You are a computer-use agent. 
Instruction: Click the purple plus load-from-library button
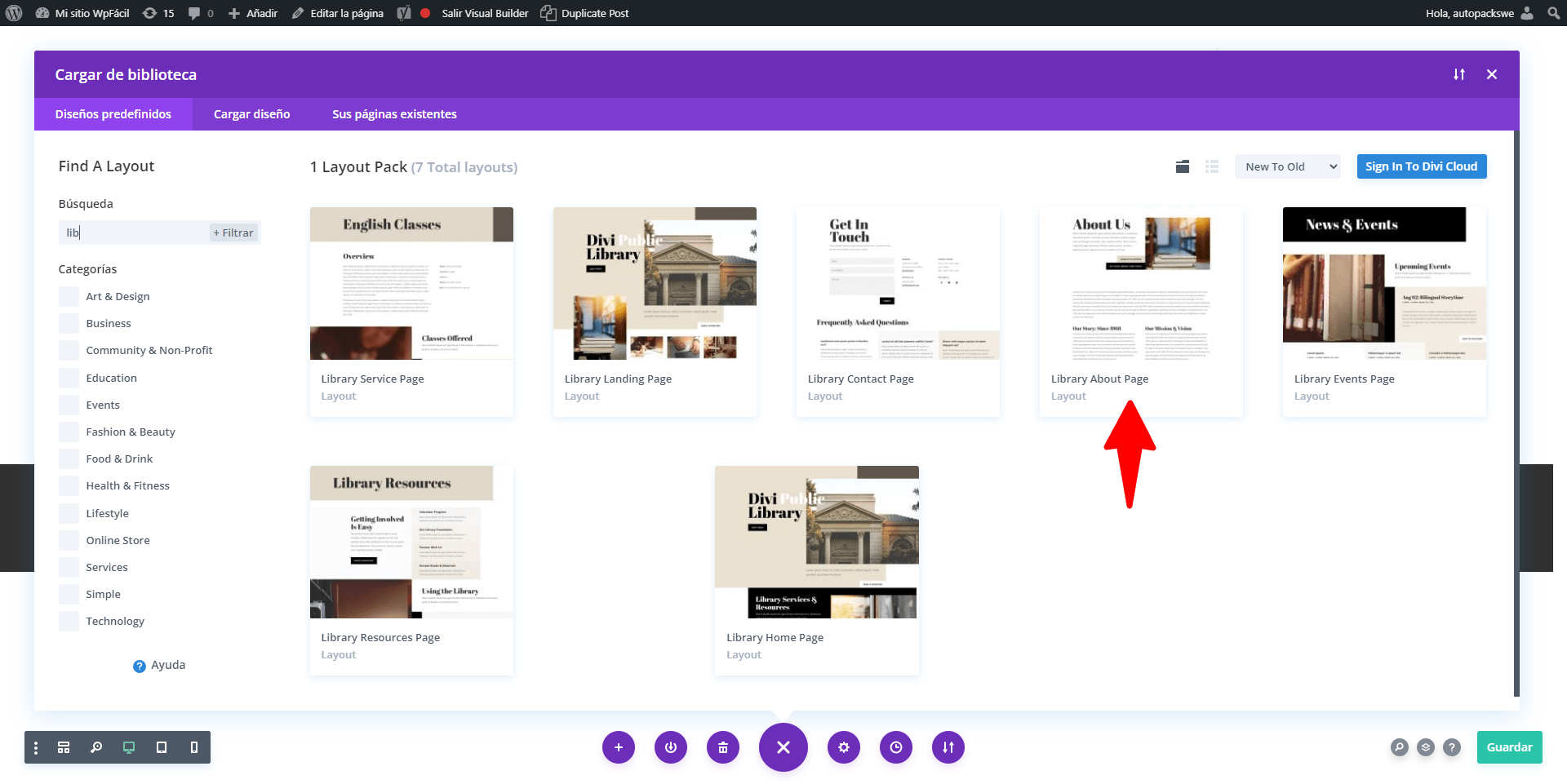[x=619, y=747]
